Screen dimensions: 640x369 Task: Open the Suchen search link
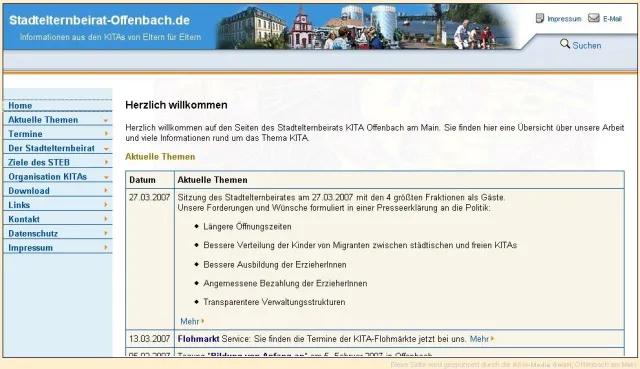(587, 45)
